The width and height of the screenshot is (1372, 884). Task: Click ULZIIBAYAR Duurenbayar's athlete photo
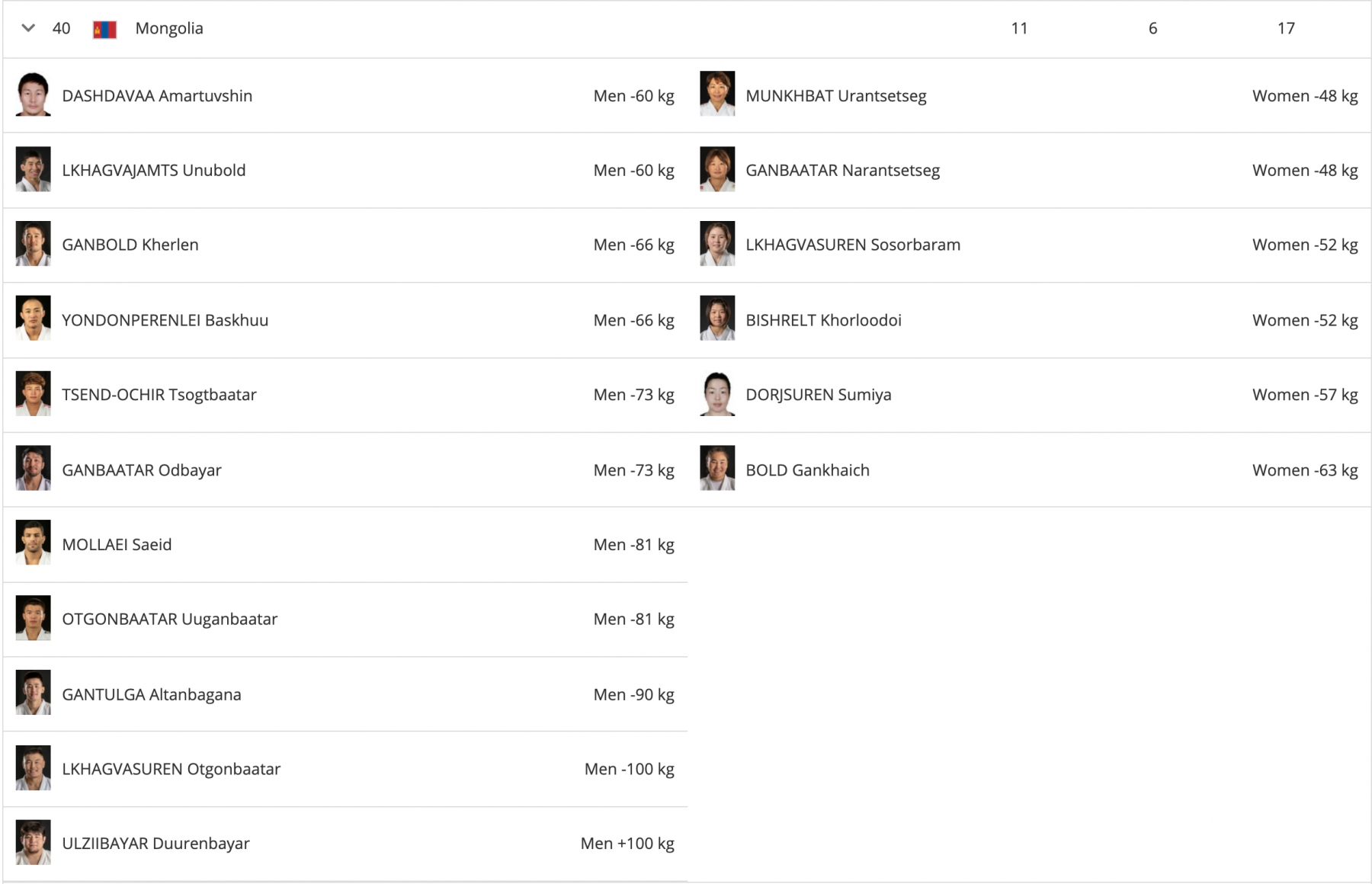coord(33,842)
